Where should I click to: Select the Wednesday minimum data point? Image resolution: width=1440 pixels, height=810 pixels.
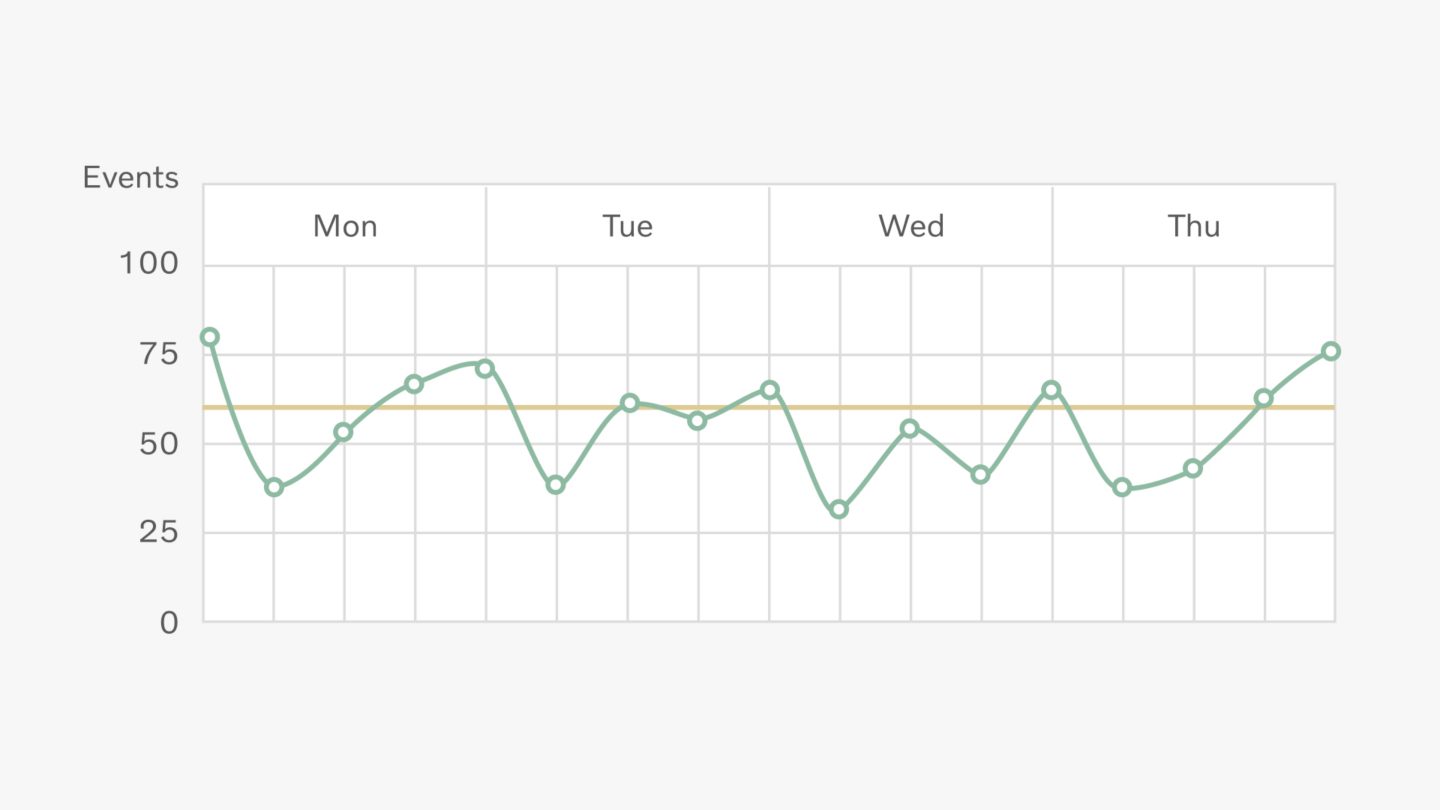pyautogui.click(x=839, y=510)
